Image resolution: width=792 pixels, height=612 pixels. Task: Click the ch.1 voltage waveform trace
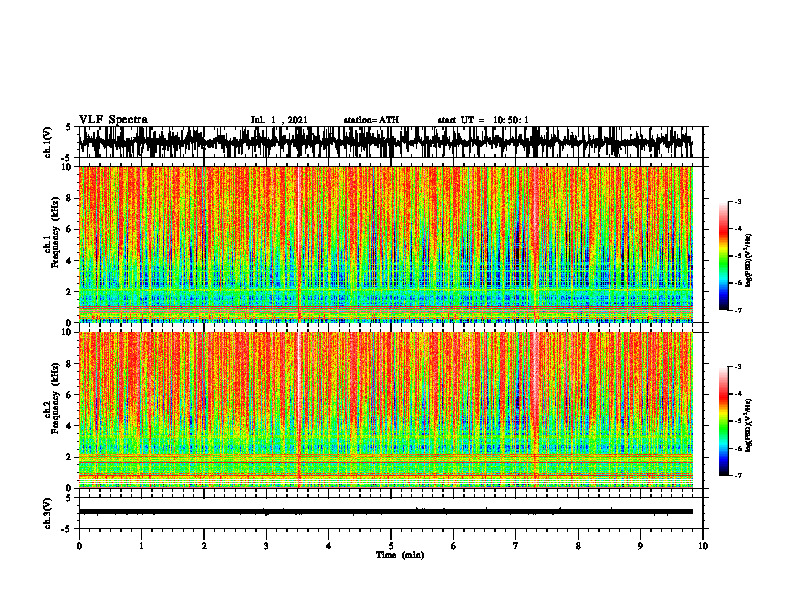point(385,142)
